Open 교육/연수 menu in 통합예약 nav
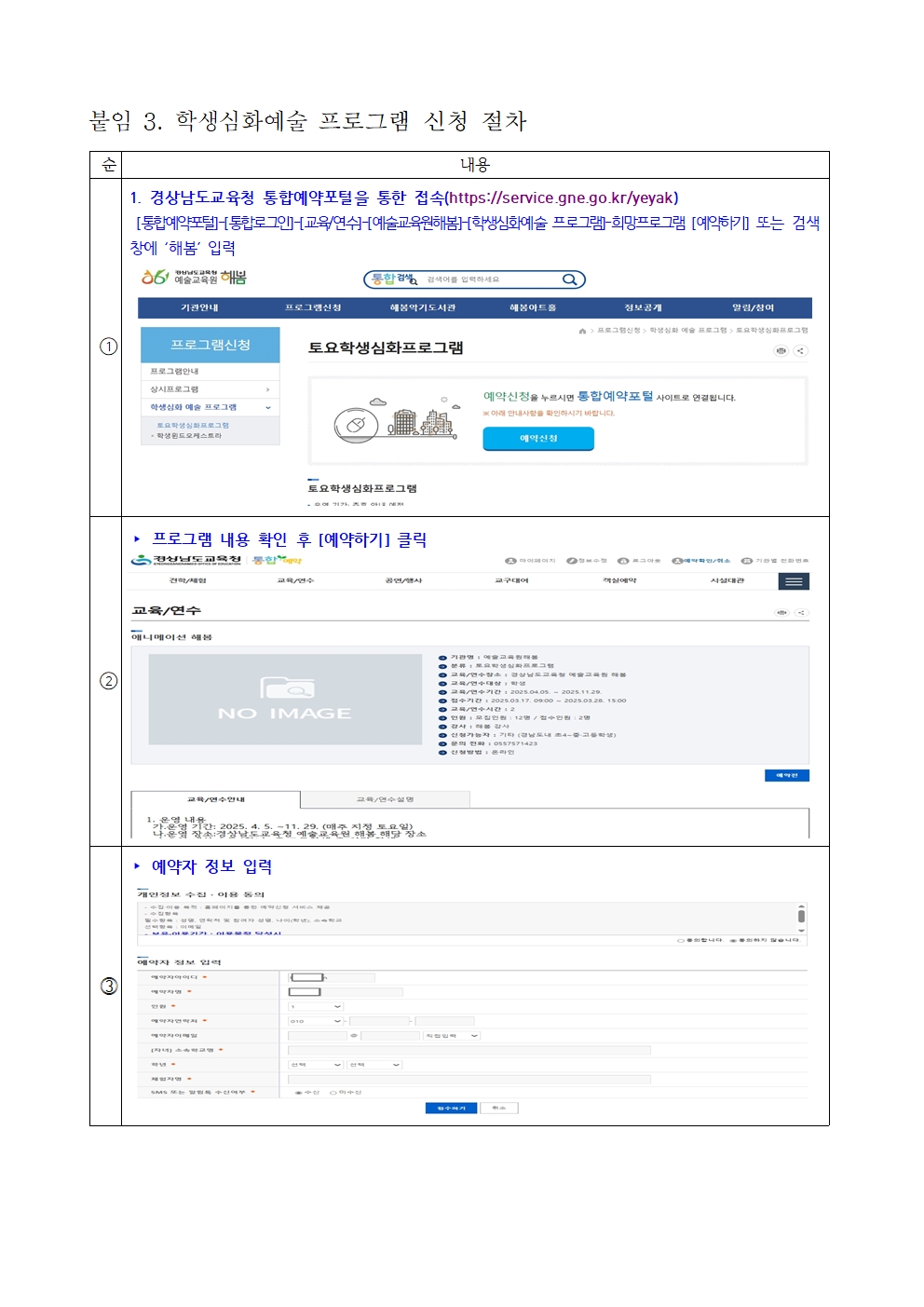This screenshot has width=924, height=1307. (x=295, y=581)
